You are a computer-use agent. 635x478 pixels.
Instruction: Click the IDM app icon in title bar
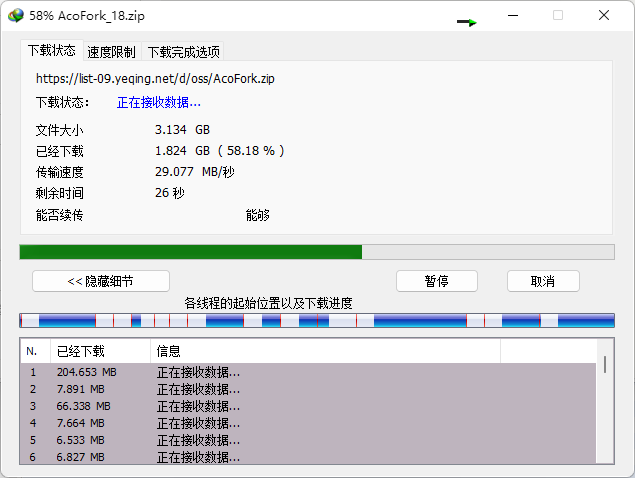15,16
